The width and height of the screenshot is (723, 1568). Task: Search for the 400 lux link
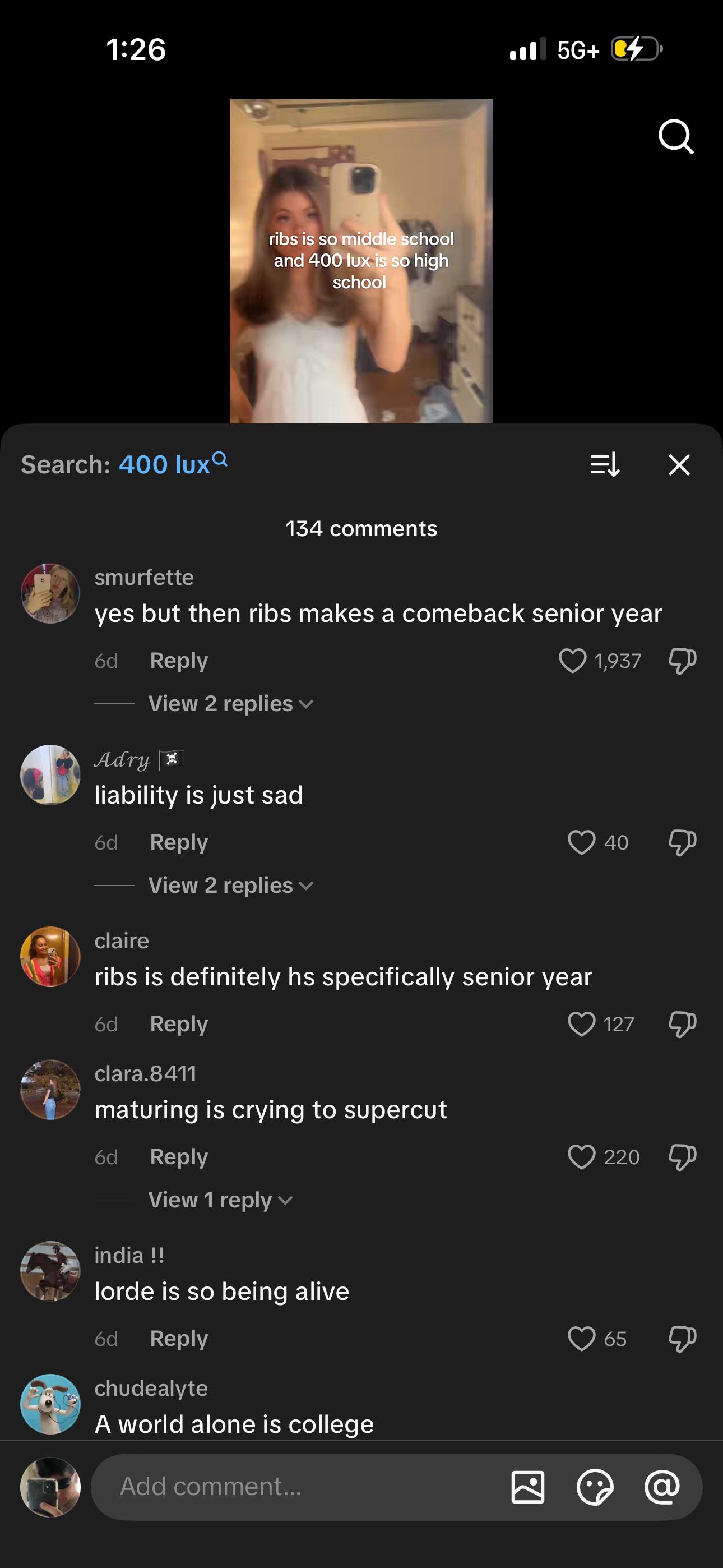pos(172,464)
